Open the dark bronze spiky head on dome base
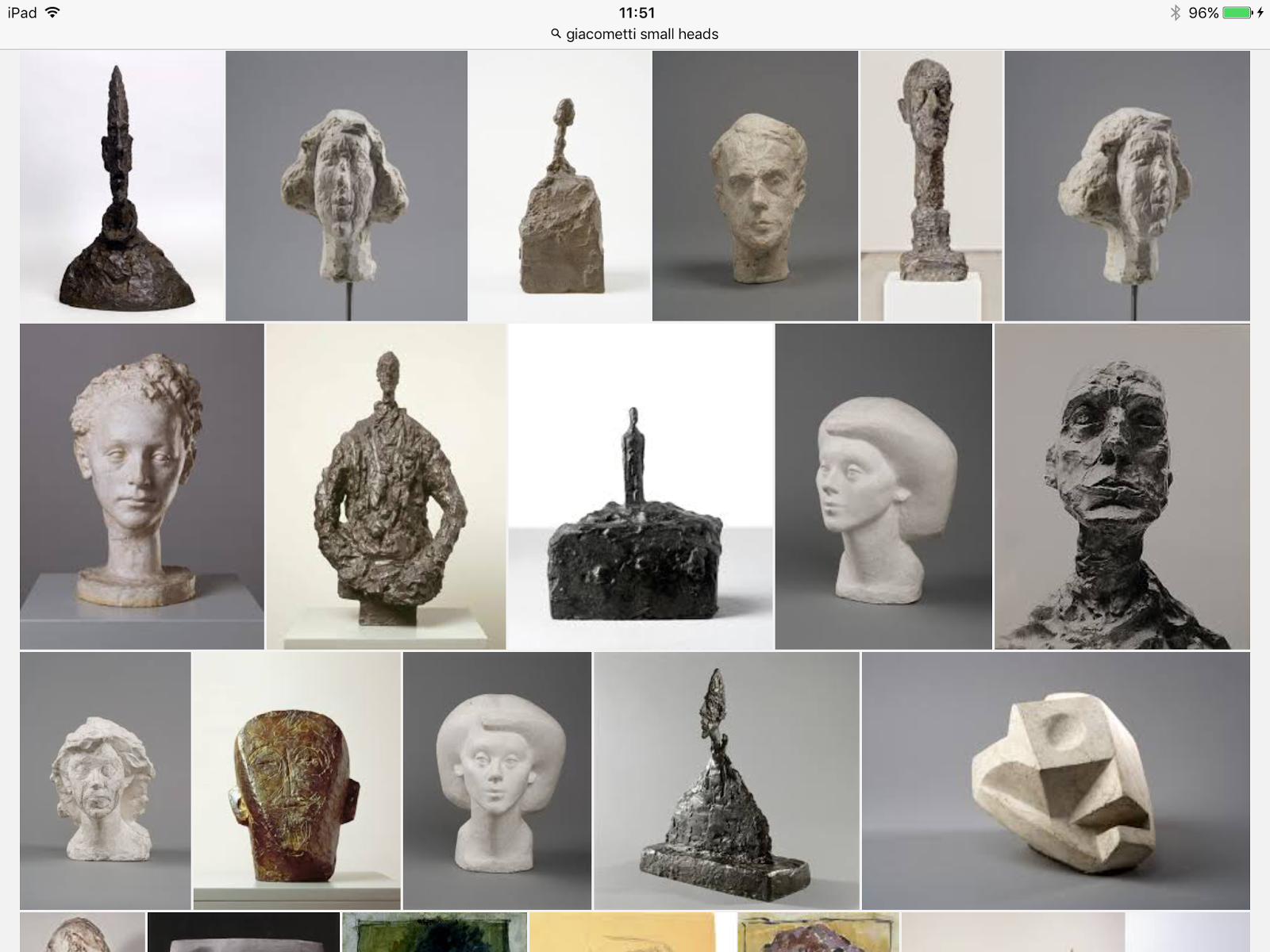The height and width of the screenshot is (952, 1270). pyautogui.click(x=122, y=186)
